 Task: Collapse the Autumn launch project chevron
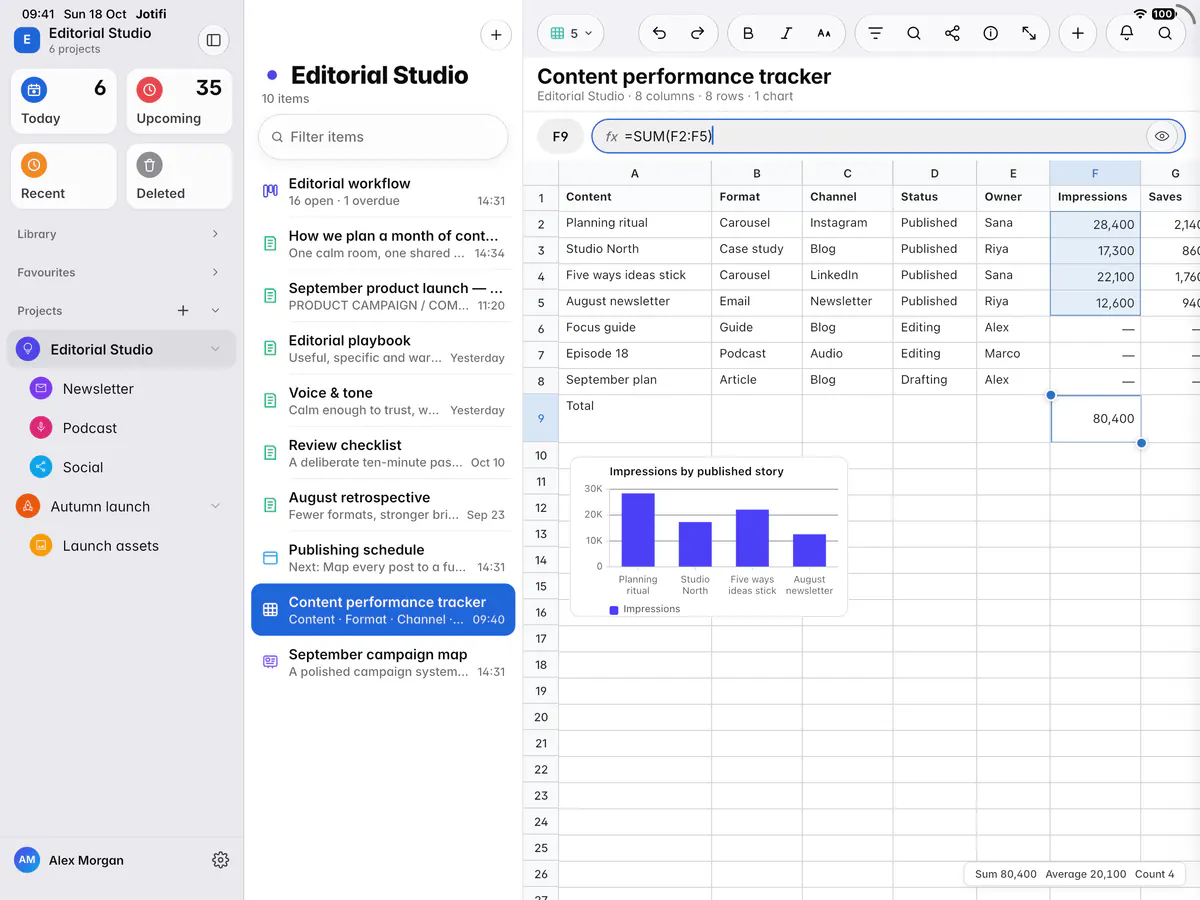[x=215, y=506]
